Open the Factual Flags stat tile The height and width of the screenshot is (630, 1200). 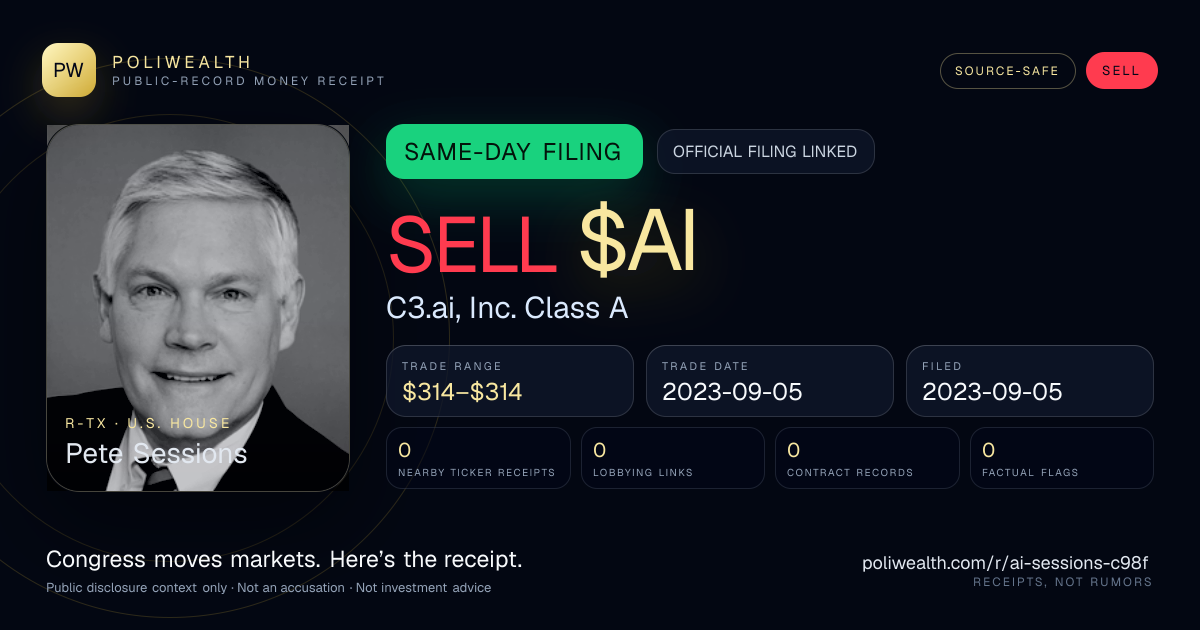[x=1062, y=458]
